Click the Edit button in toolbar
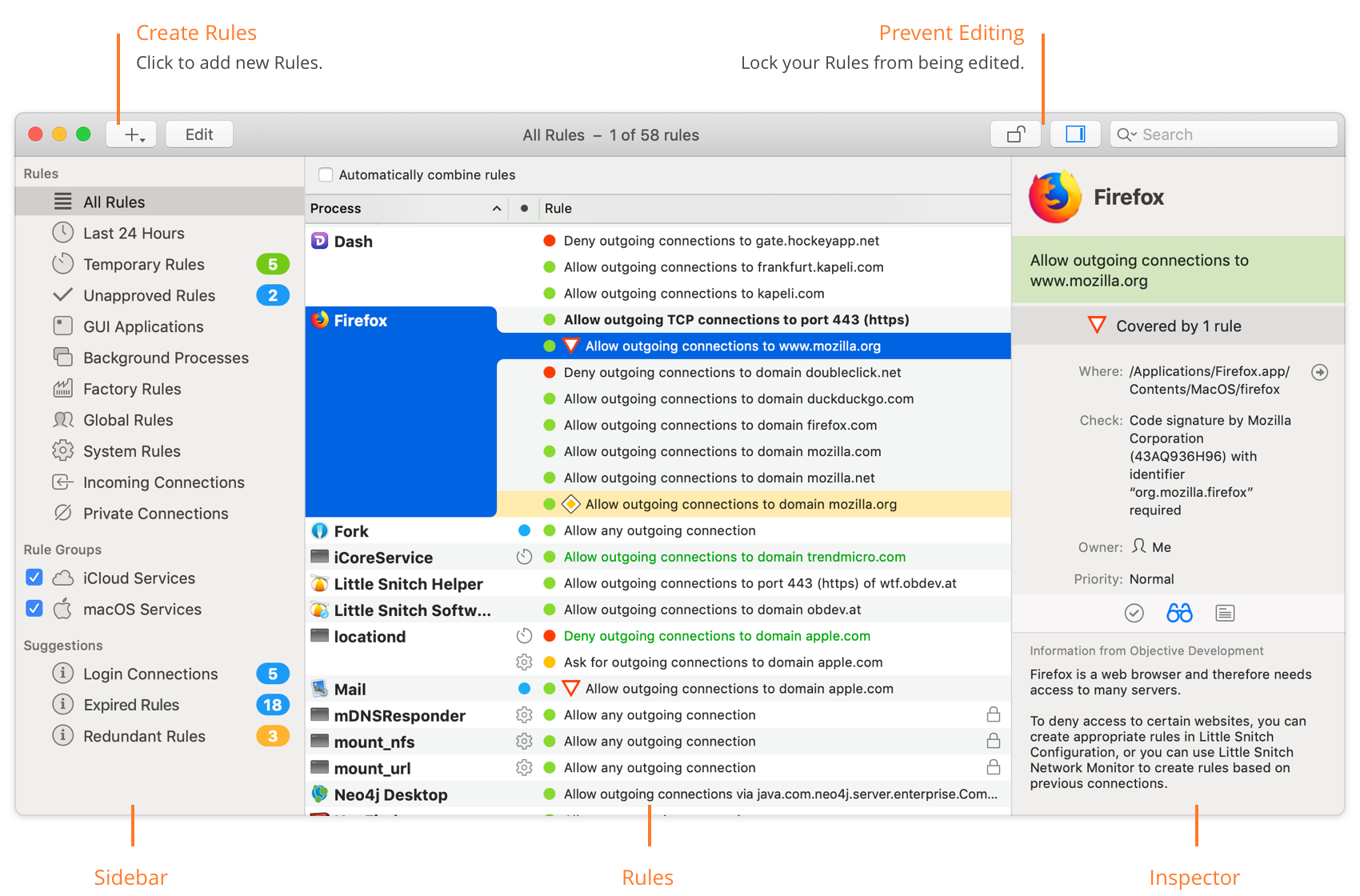 (199, 134)
